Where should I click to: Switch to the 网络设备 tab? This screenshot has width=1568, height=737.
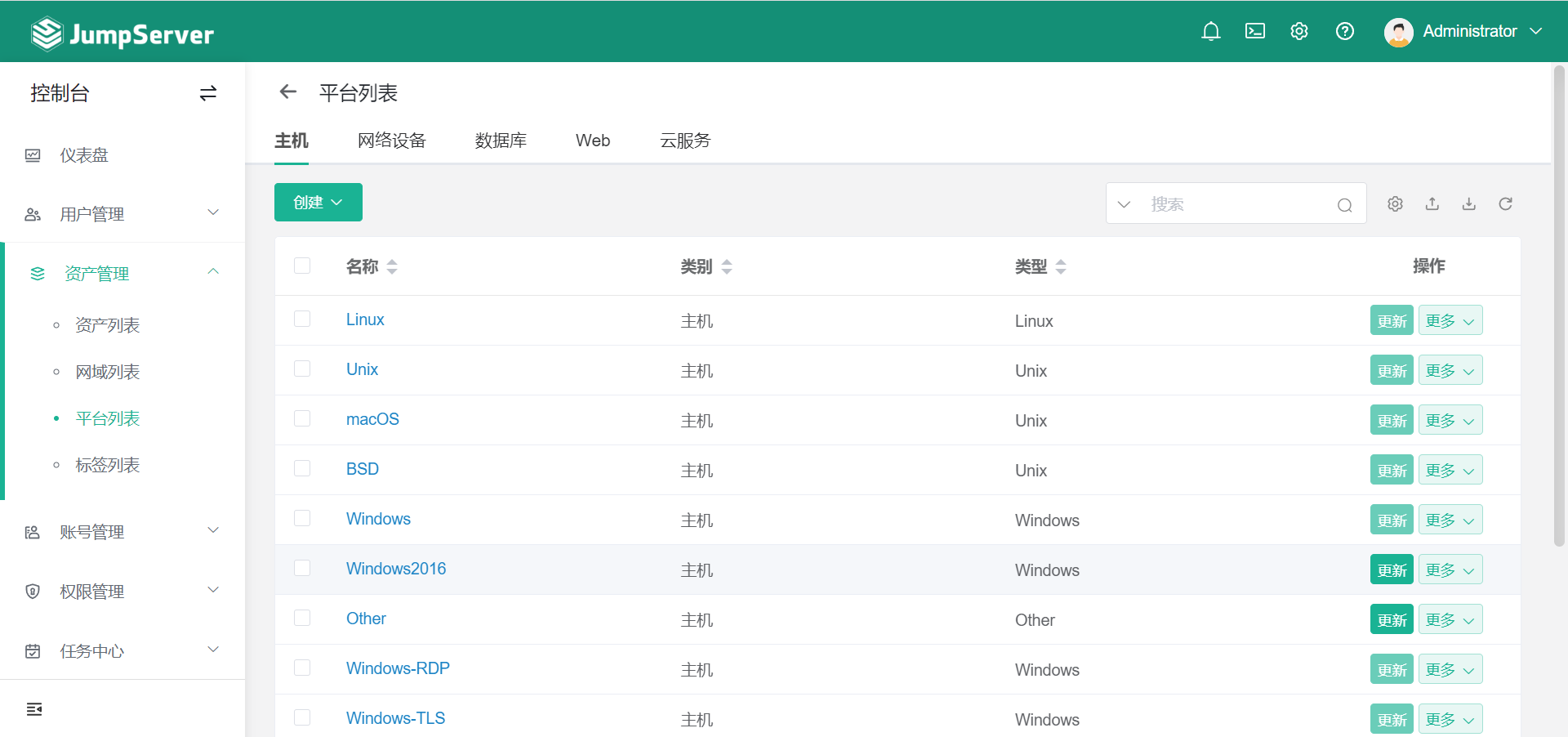[391, 141]
